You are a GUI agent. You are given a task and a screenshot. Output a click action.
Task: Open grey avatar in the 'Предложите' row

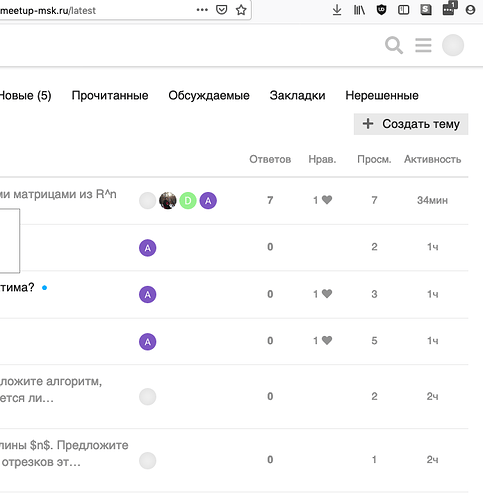click(148, 461)
